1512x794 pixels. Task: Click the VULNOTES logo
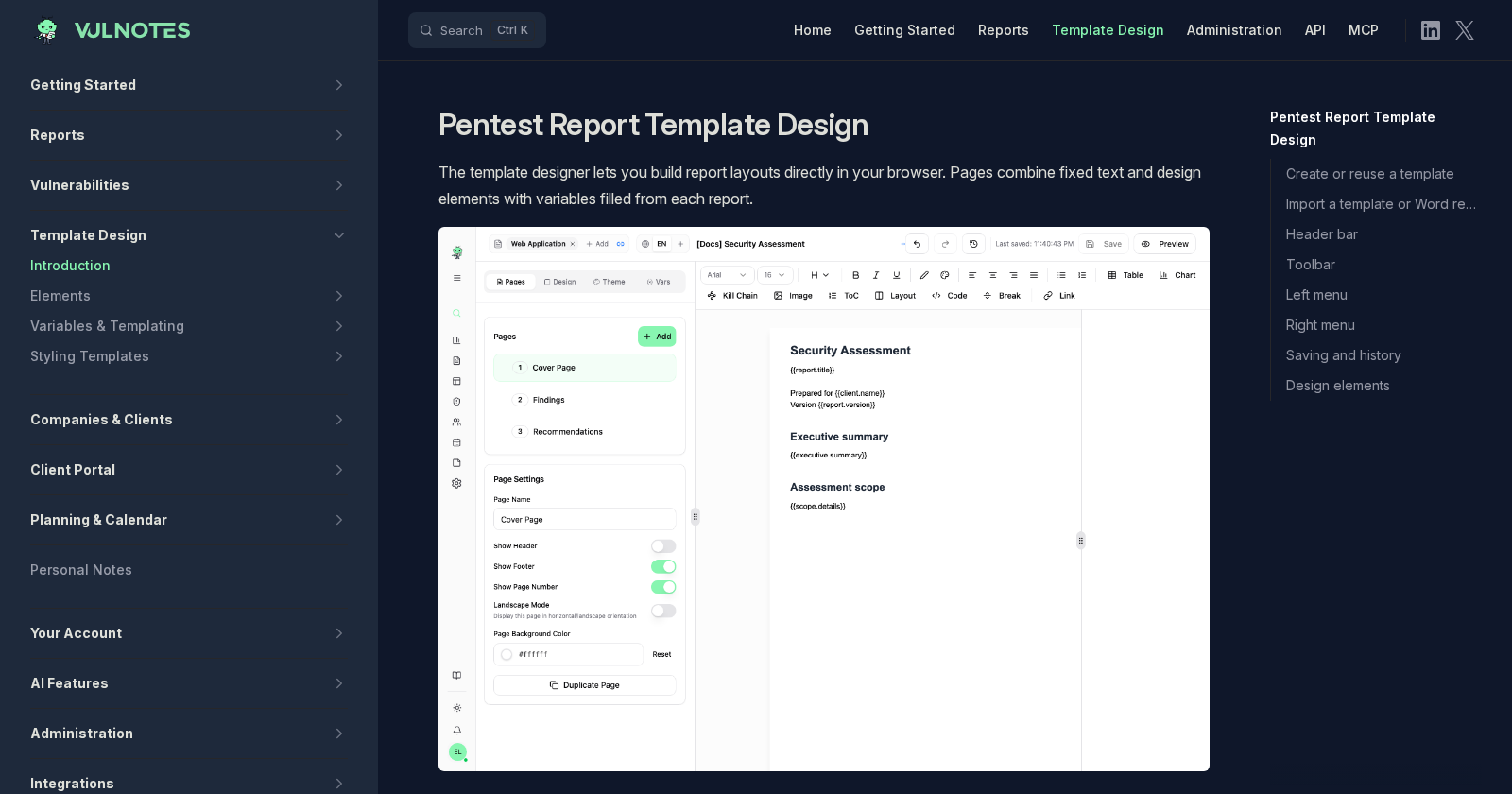(112, 30)
